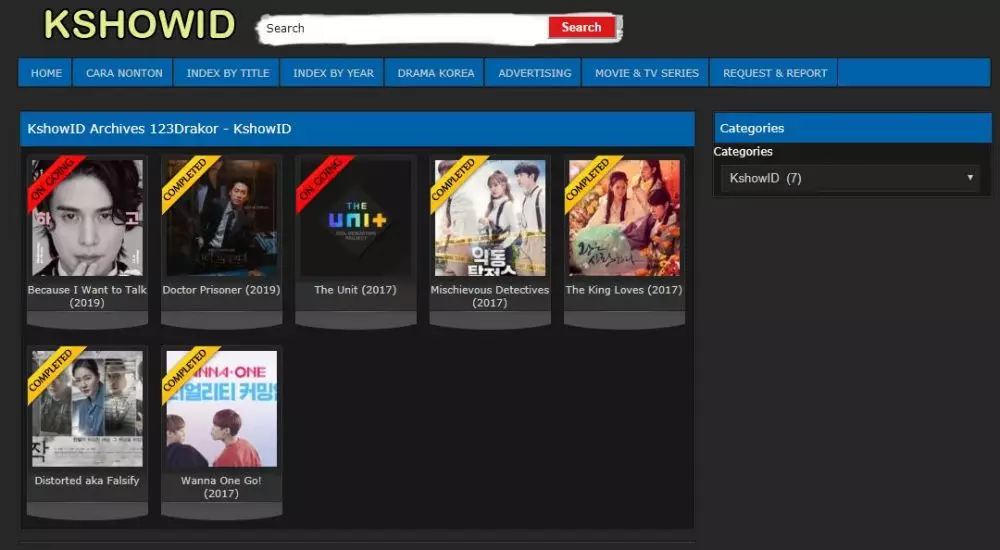Viewport: 1000px width, 550px height.
Task: Click The Unit (2017) title link
Action: pos(355,290)
